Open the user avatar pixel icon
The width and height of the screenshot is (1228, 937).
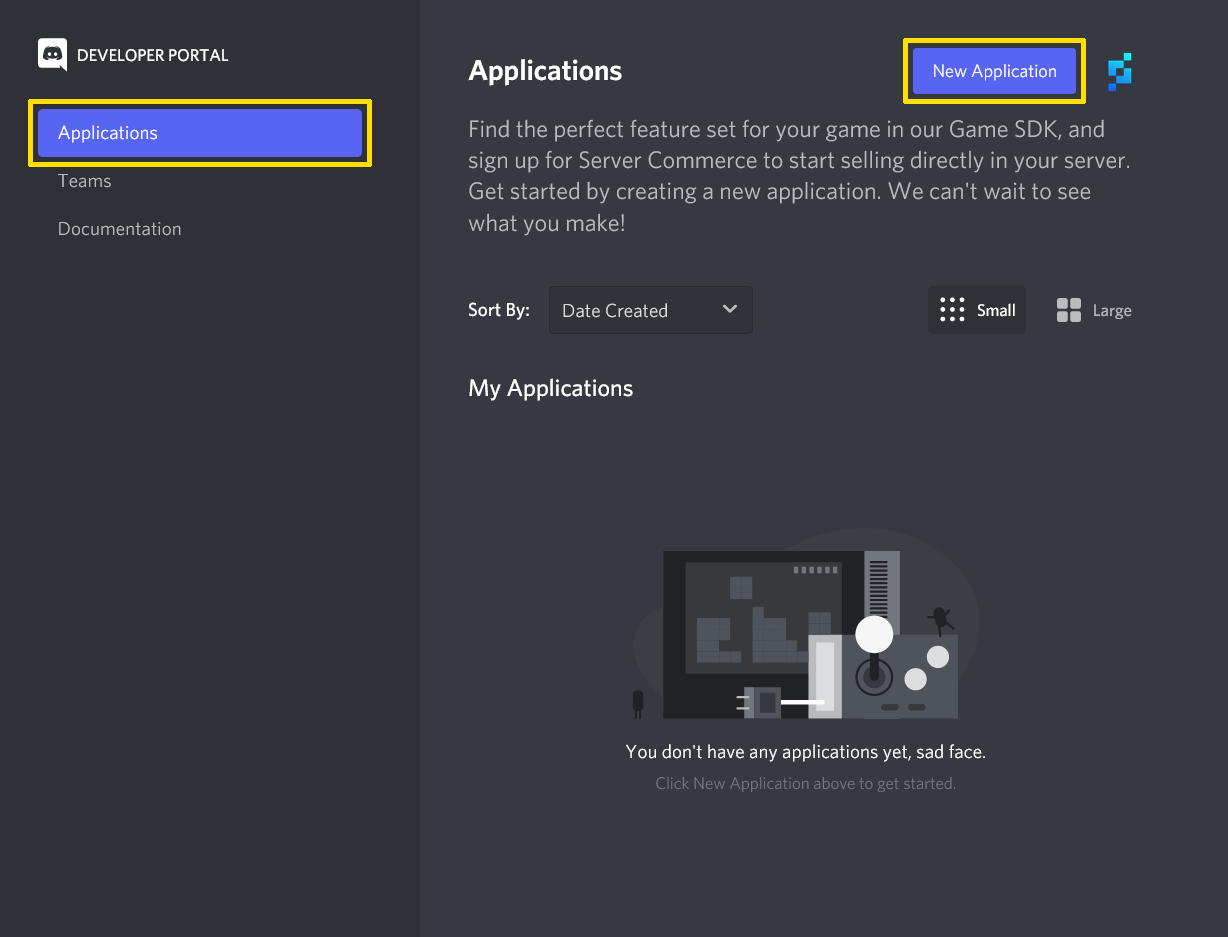[1120, 72]
